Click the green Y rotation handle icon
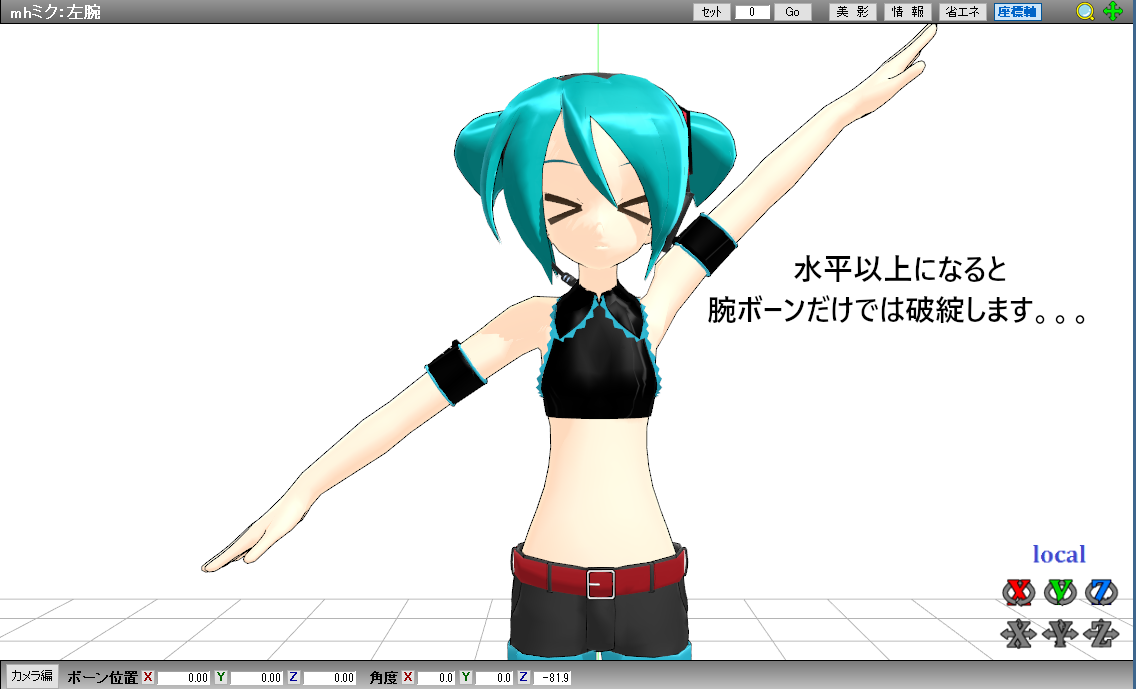 click(1060, 592)
